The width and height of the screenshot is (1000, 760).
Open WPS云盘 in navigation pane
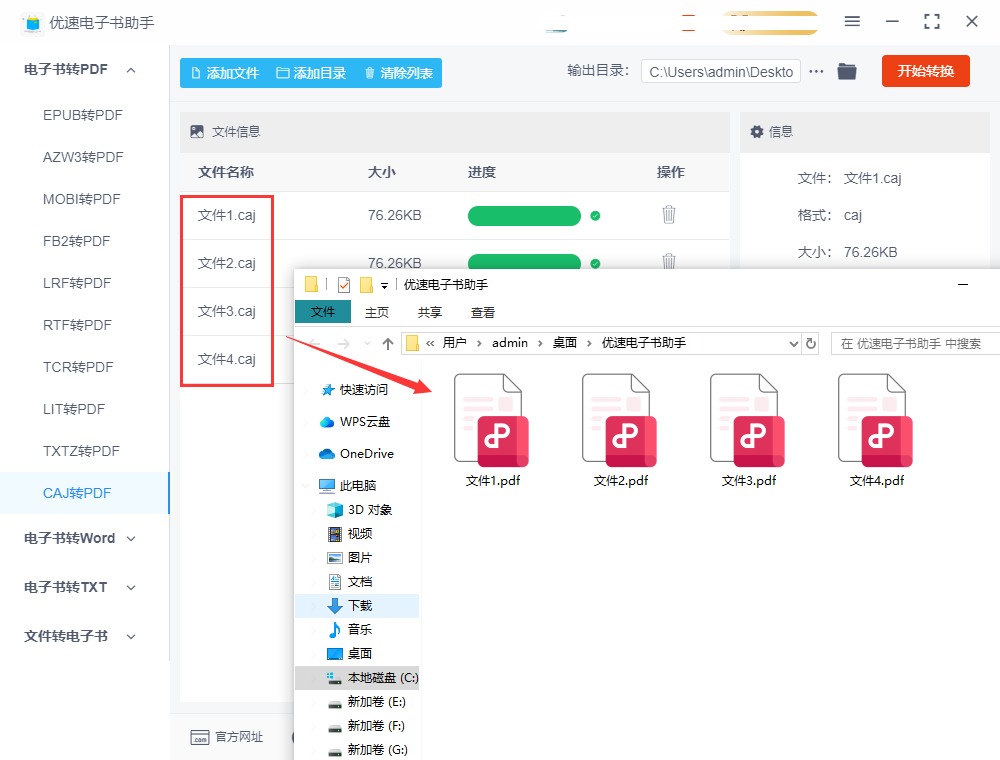[x=355, y=421]
